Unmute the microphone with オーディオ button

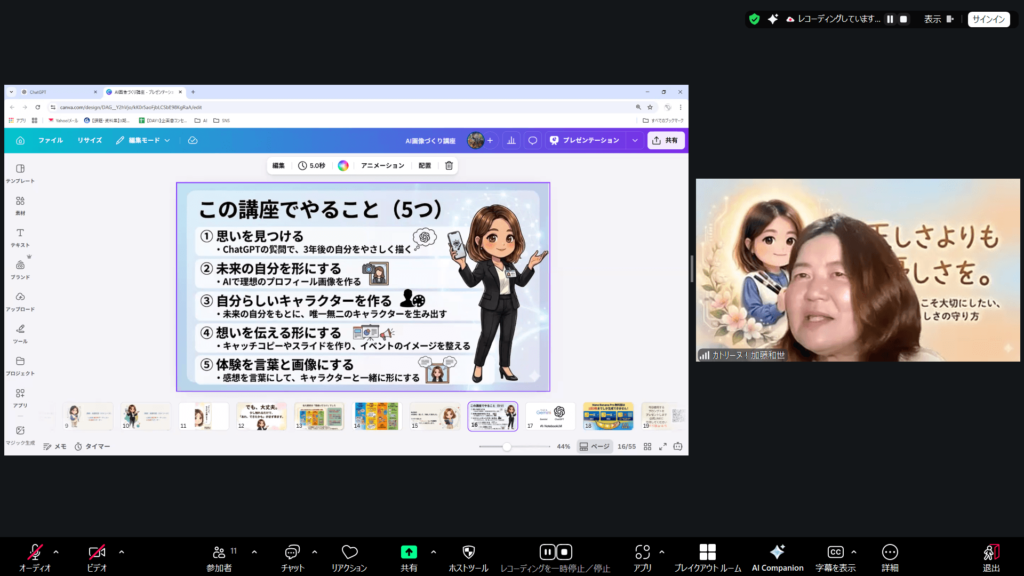tap(34, 552)
